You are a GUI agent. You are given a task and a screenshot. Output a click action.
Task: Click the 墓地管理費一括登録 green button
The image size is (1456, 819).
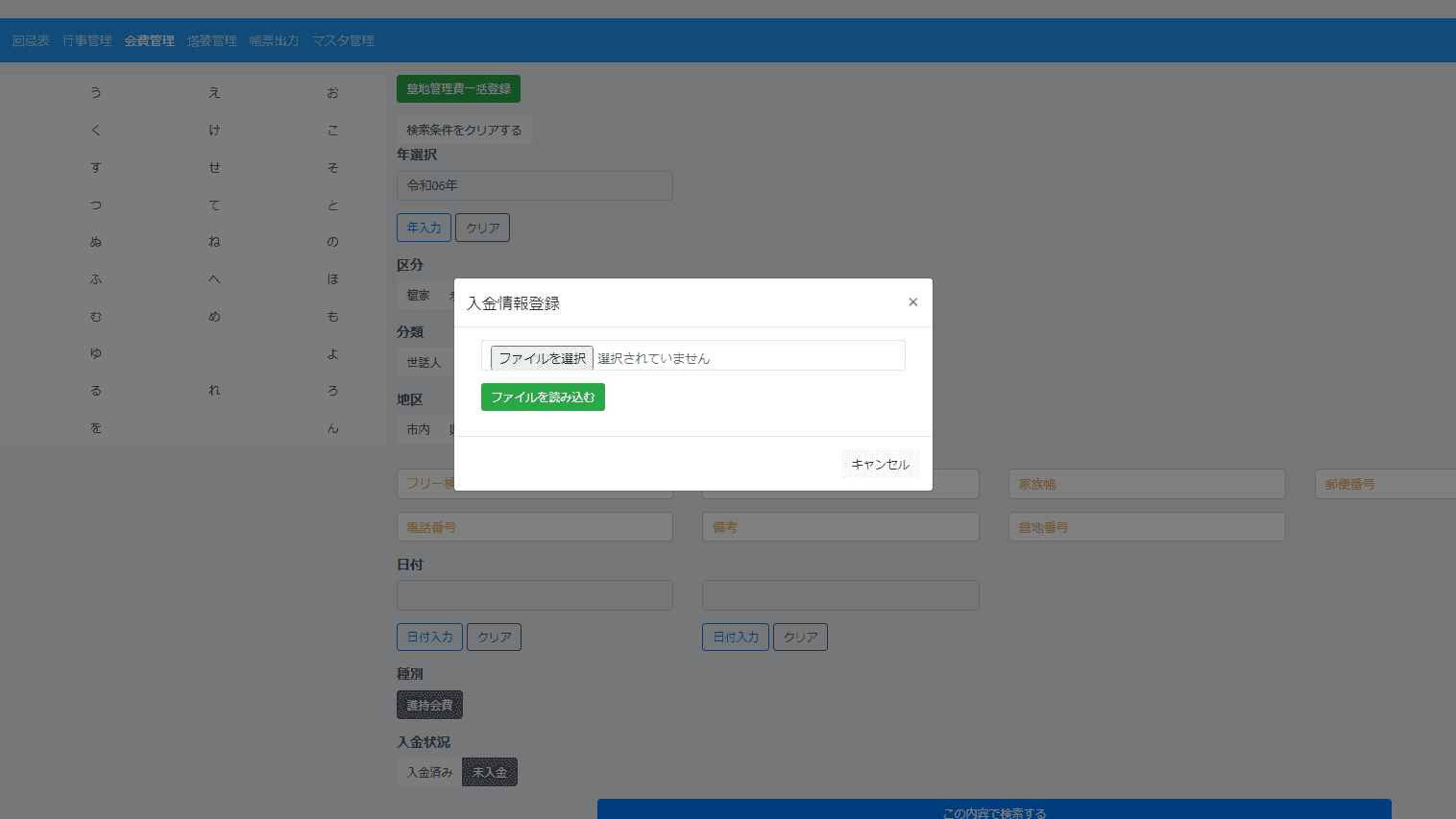tap(458, 88)
